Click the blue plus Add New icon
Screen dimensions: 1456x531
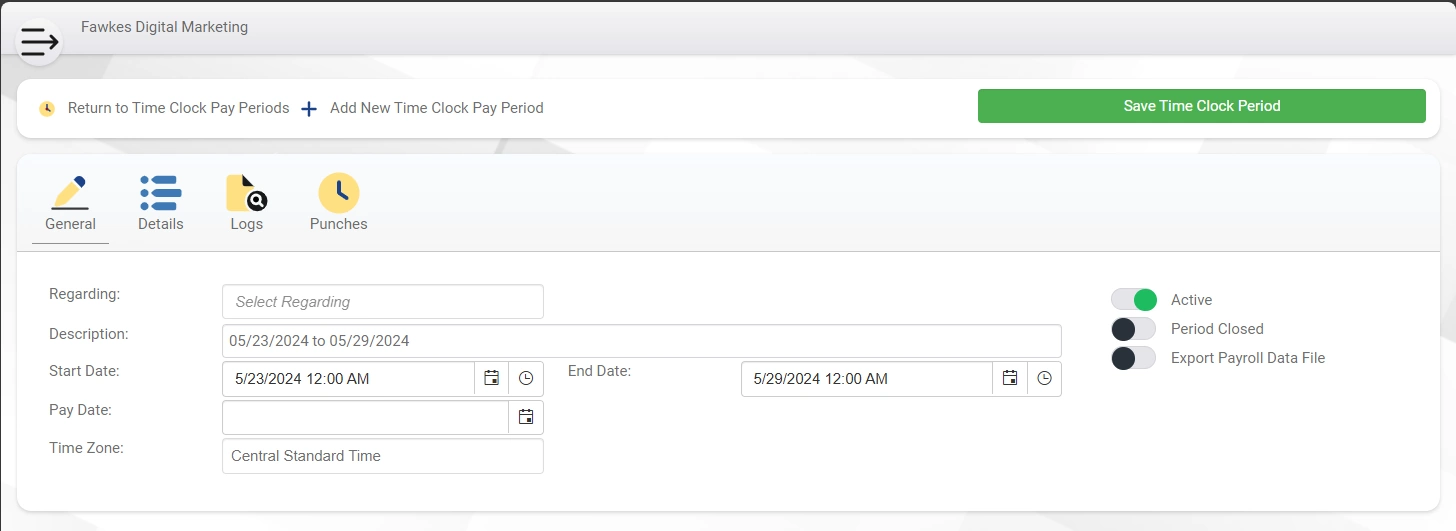click(x=309, y=109)
